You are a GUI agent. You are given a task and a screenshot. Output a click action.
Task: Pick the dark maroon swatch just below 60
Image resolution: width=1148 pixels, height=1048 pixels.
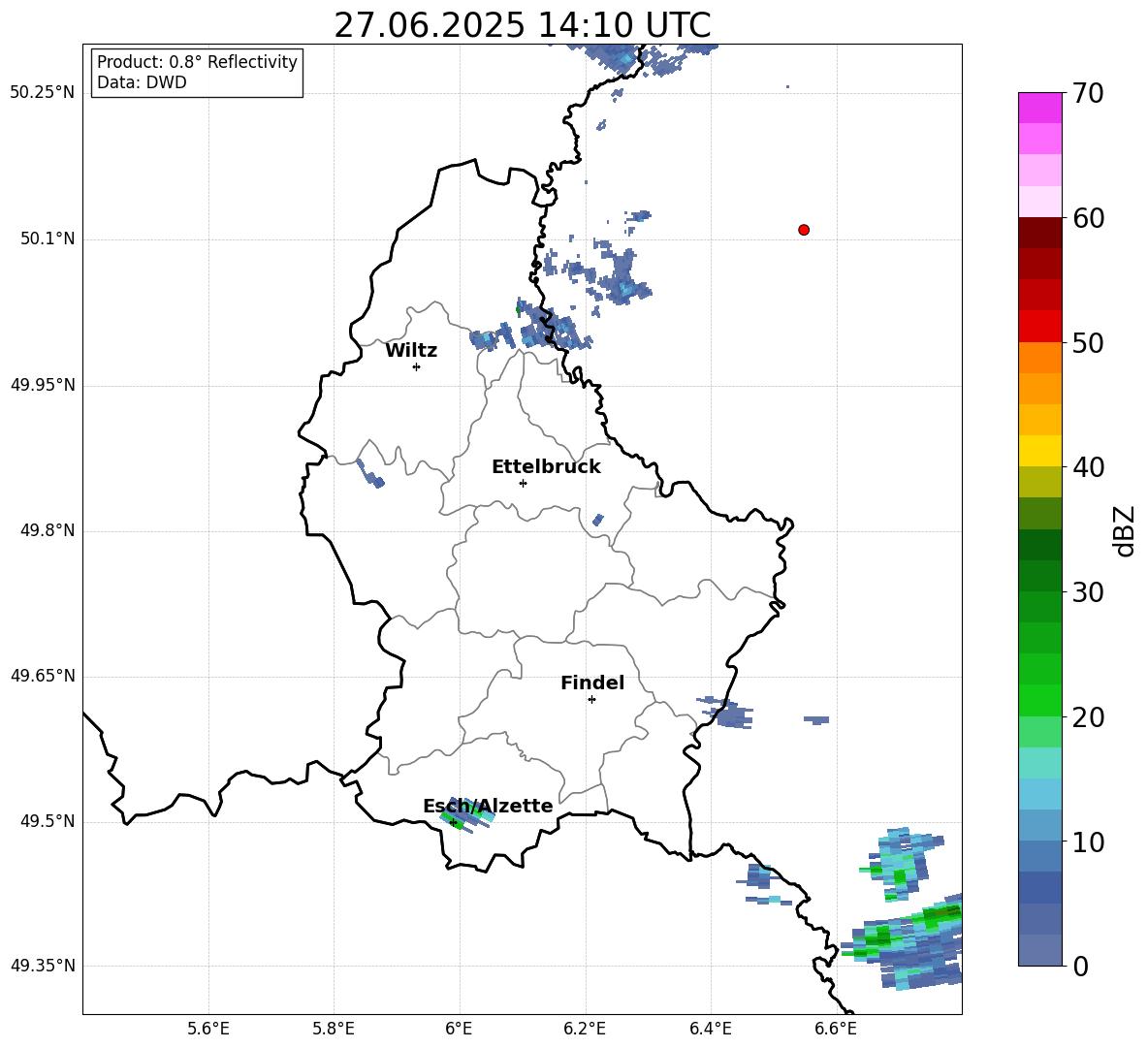click(1039, 233)
